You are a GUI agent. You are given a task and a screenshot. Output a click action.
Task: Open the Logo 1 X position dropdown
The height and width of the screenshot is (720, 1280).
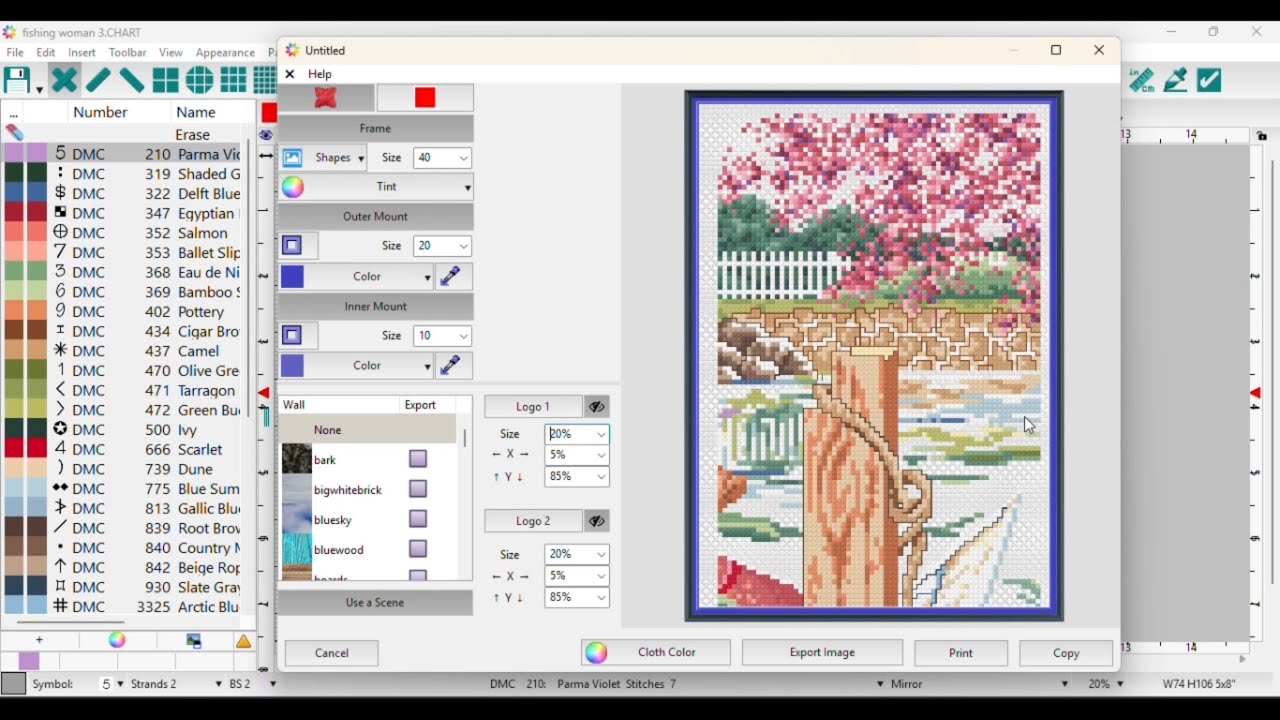tap(601, 455)
